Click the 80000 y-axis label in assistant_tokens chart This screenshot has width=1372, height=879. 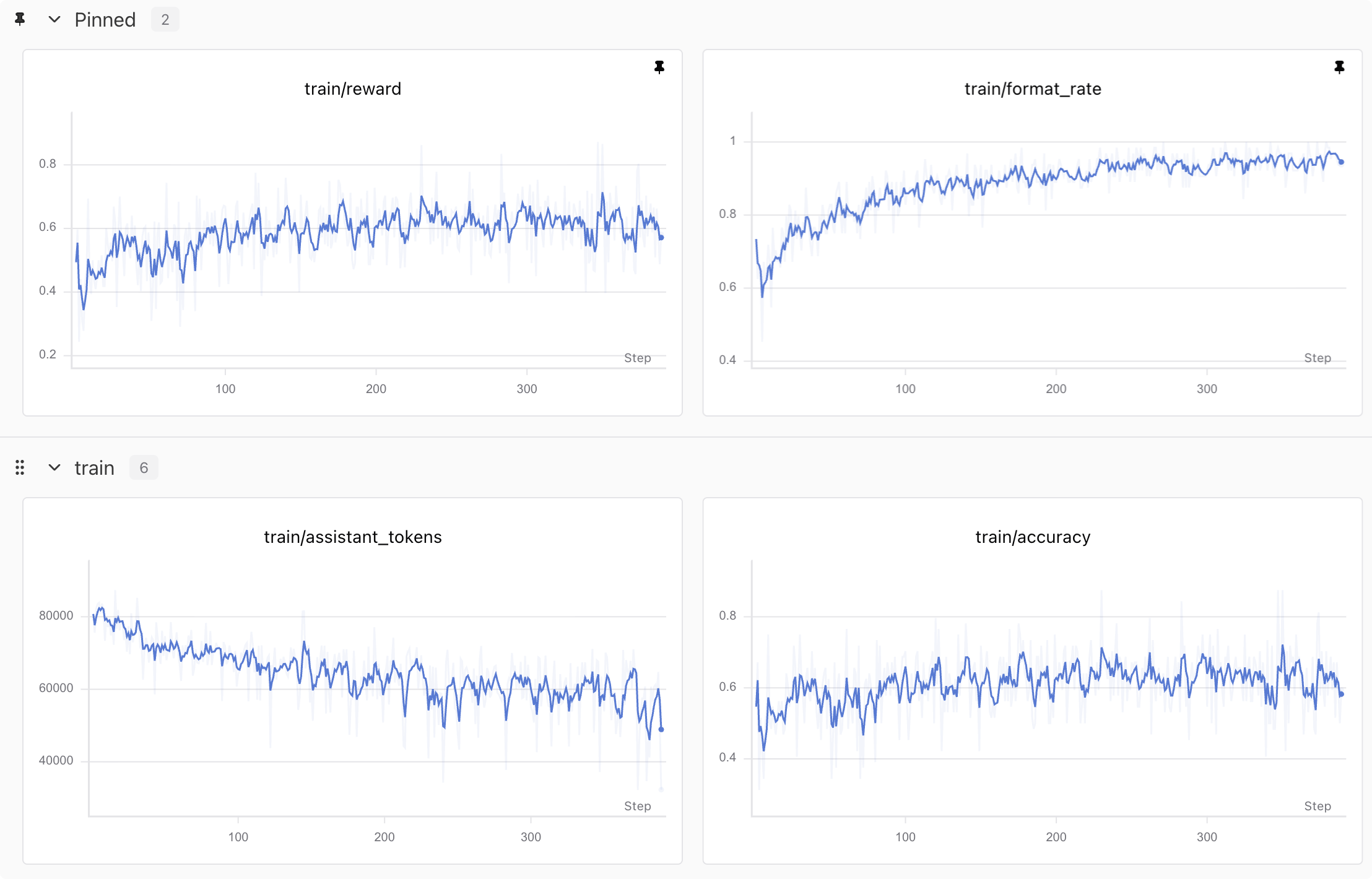coord(56,615)
